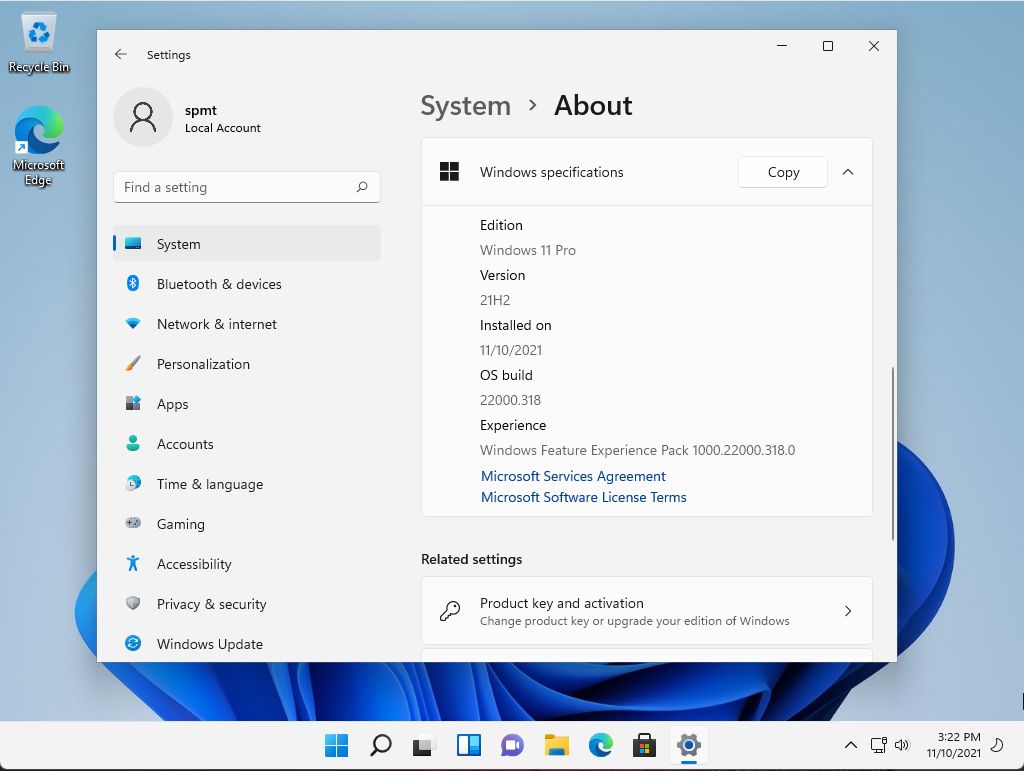Open Accessibility settings page
The image size is (1024, 771).
click(247, 563)
